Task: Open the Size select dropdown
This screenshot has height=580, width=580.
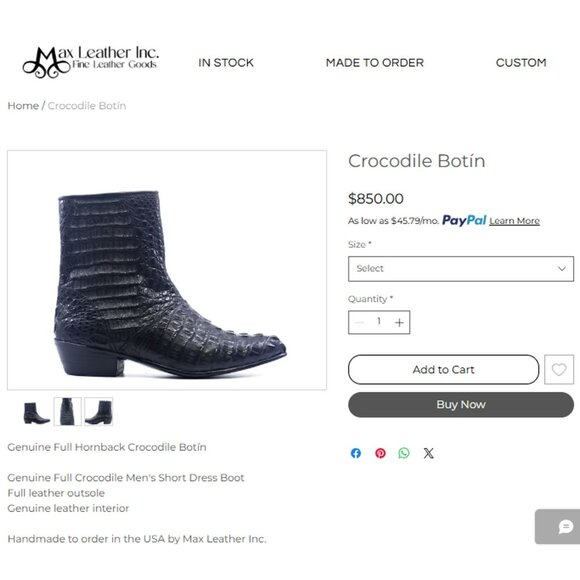Action: point(461,269)
